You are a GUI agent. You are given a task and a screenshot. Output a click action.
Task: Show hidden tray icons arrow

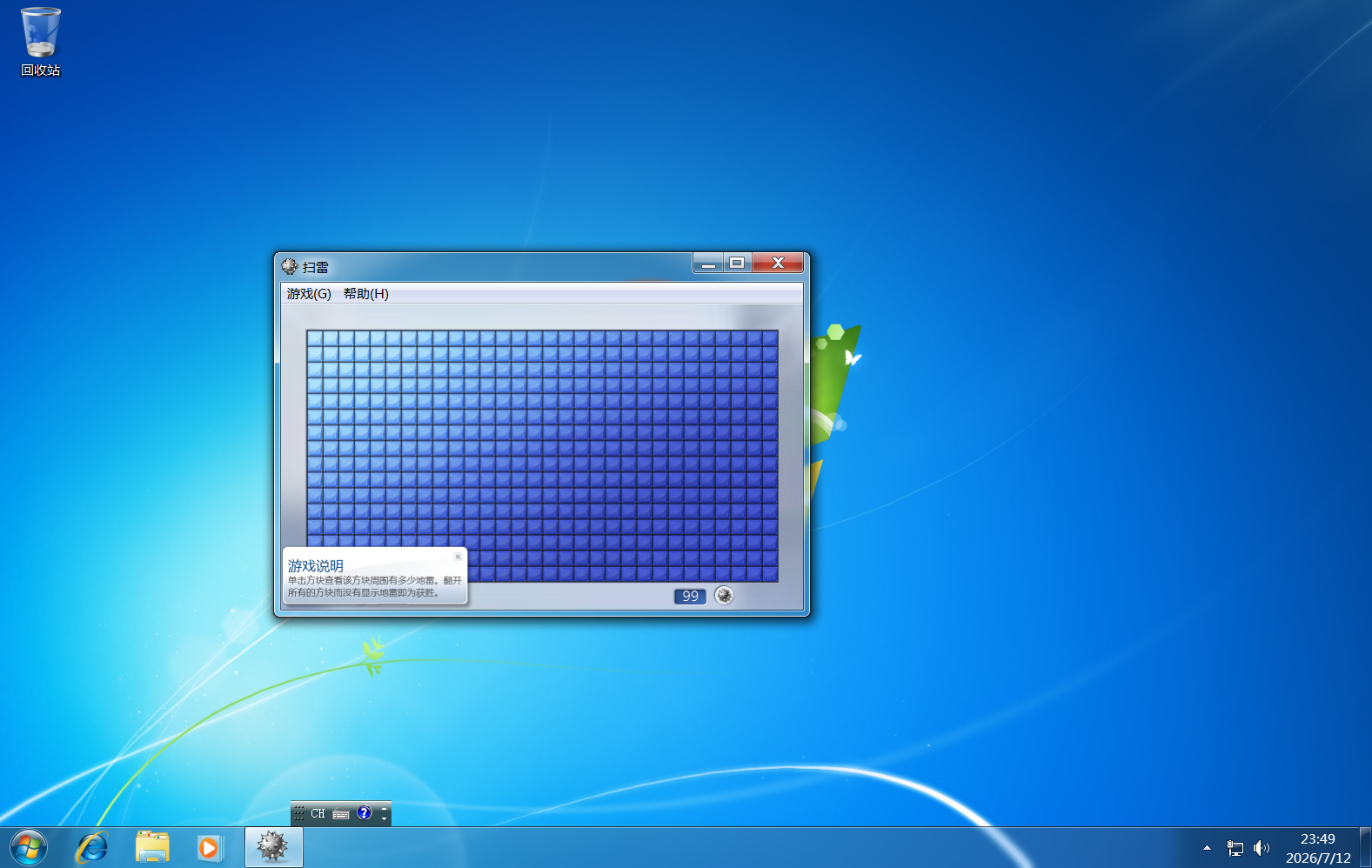1207,848
